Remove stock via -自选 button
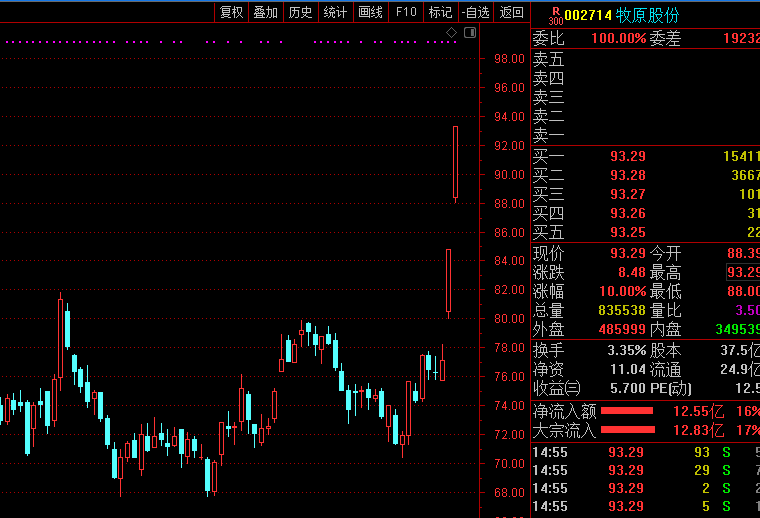Screen dimensions: 760x518 476,12
